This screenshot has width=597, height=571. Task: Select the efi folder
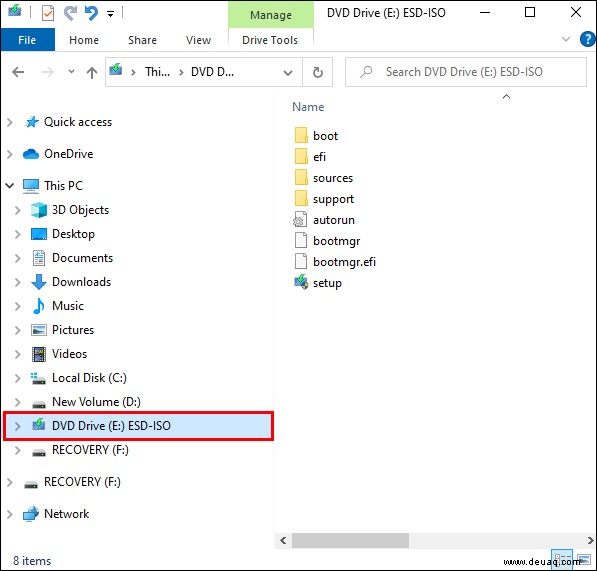(x=319, y=157)
